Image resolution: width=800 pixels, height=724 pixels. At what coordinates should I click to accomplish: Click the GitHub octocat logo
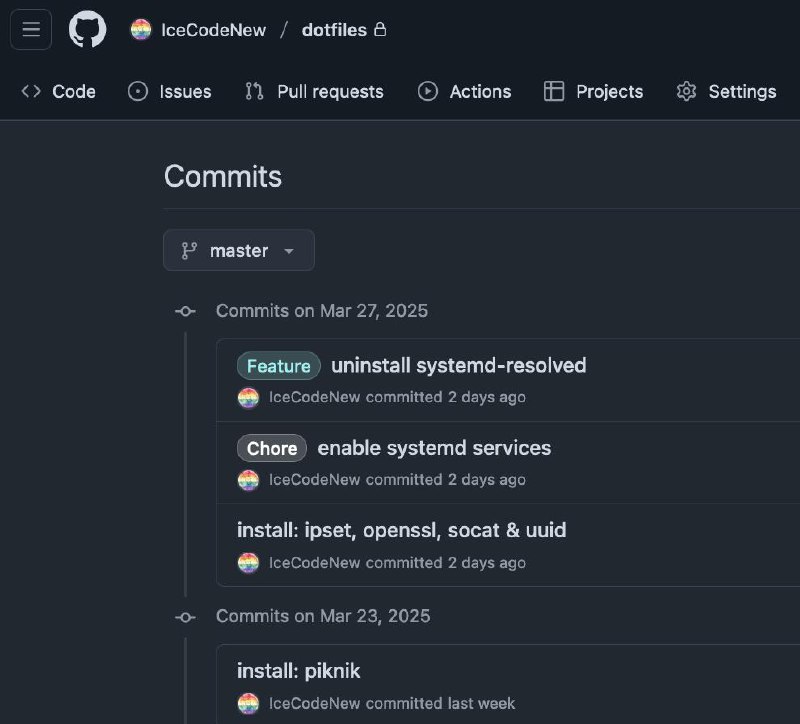point(87,29)
